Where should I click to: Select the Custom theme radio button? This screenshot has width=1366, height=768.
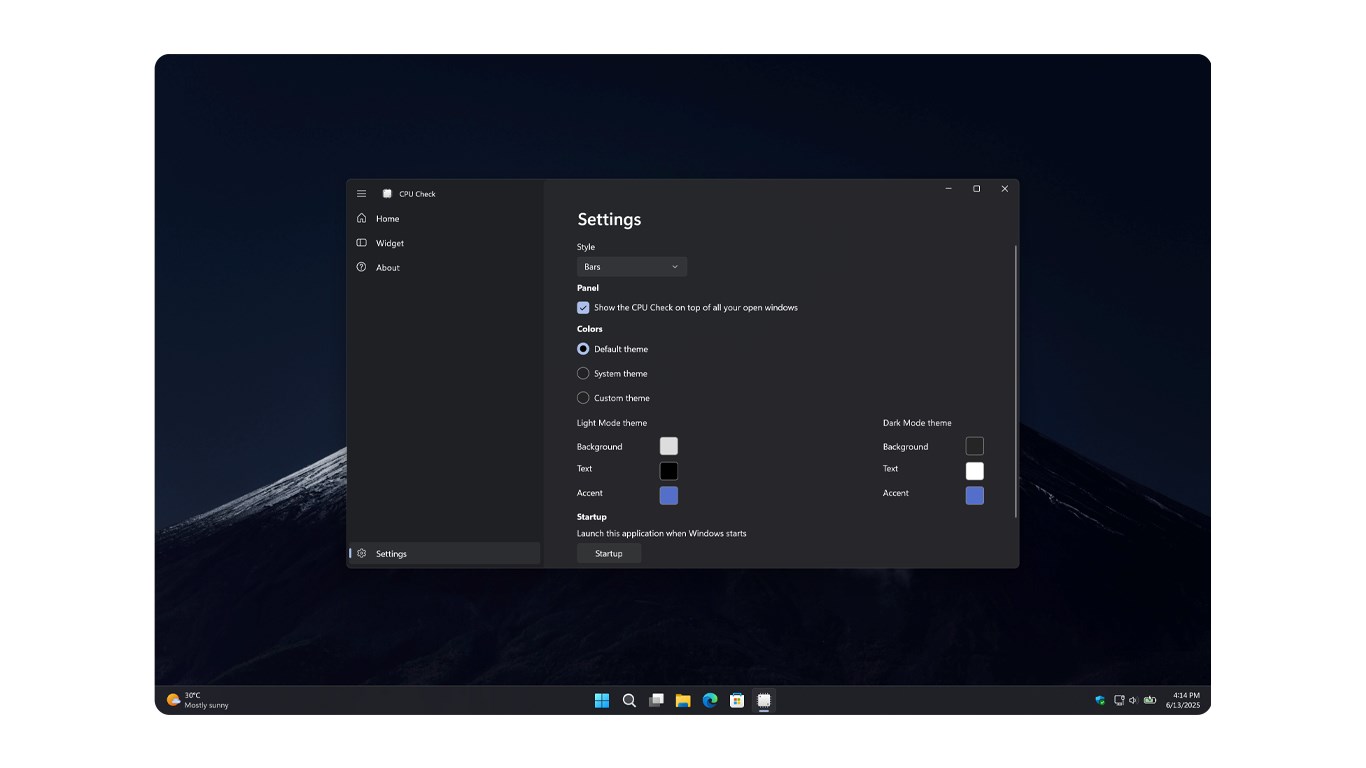(583, 398)
